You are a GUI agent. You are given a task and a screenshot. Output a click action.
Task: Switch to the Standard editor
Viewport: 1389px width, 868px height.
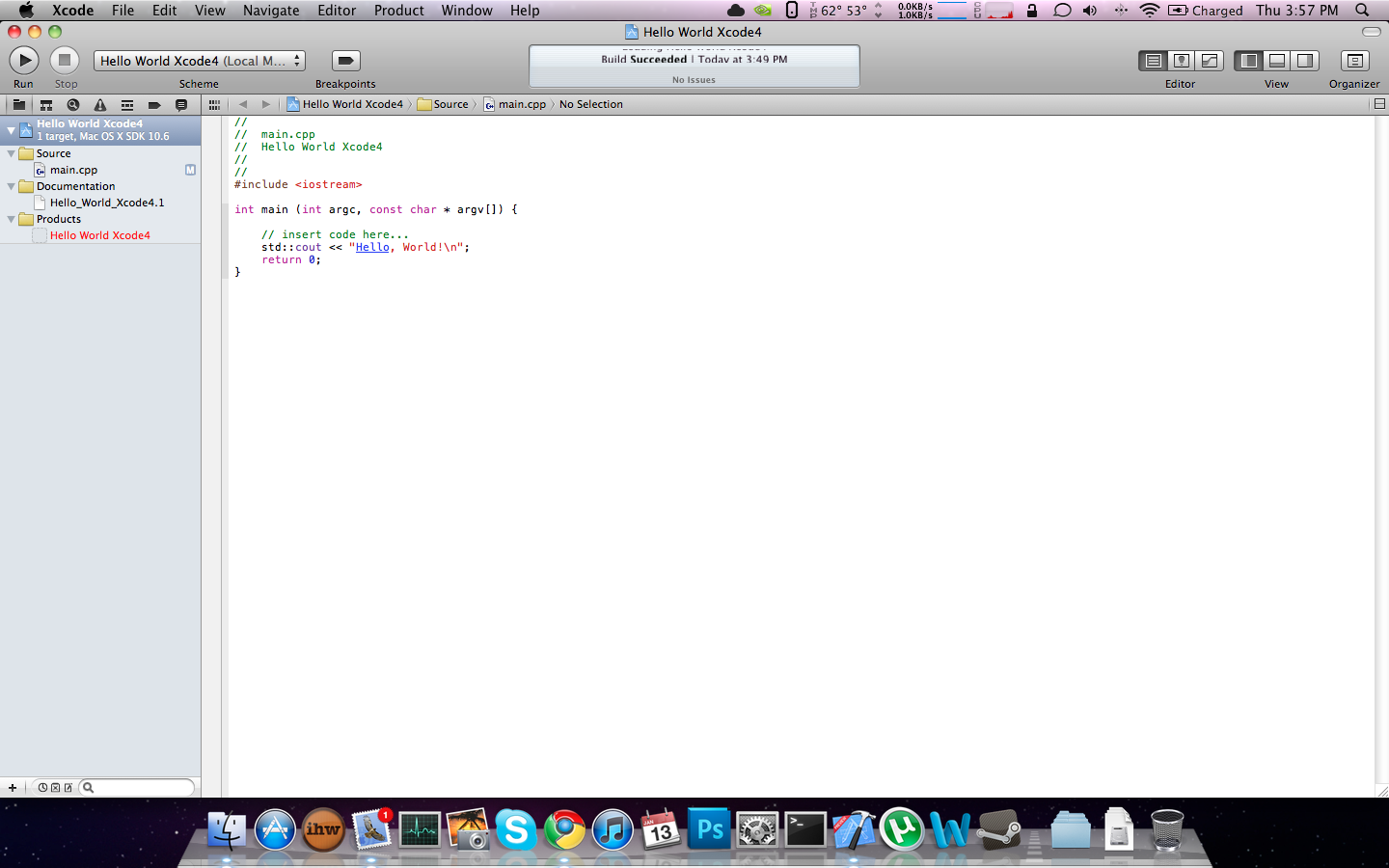pos(1153,60)
